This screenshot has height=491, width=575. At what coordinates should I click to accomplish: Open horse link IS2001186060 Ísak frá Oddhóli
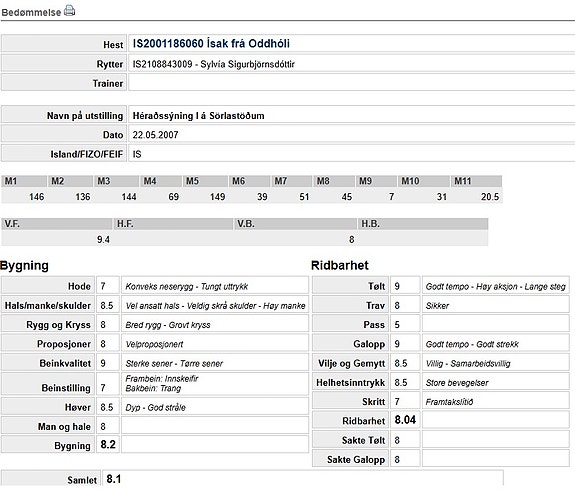tap(211, 44)
